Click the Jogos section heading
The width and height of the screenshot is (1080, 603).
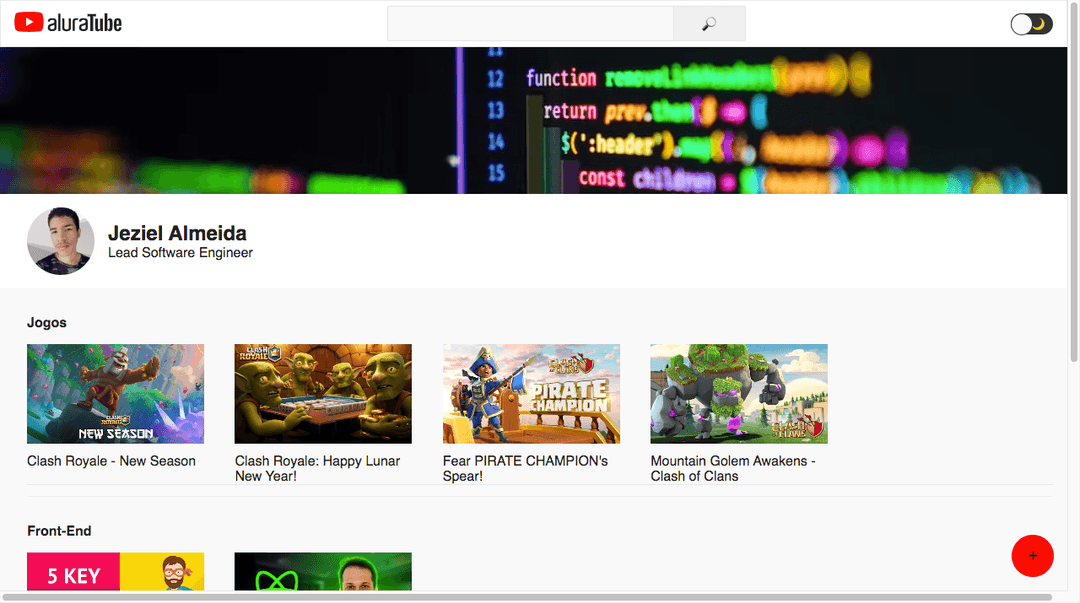click(47, 323)
